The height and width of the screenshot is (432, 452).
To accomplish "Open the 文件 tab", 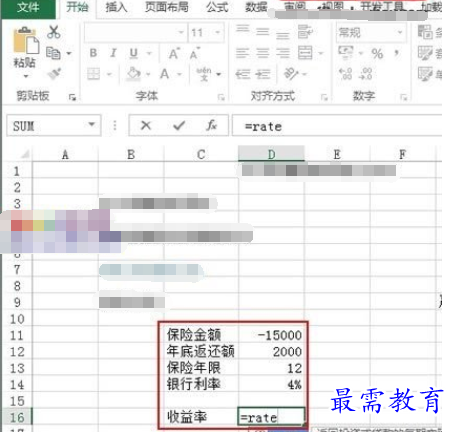I will pyautogui.click(x=28, y=7).
